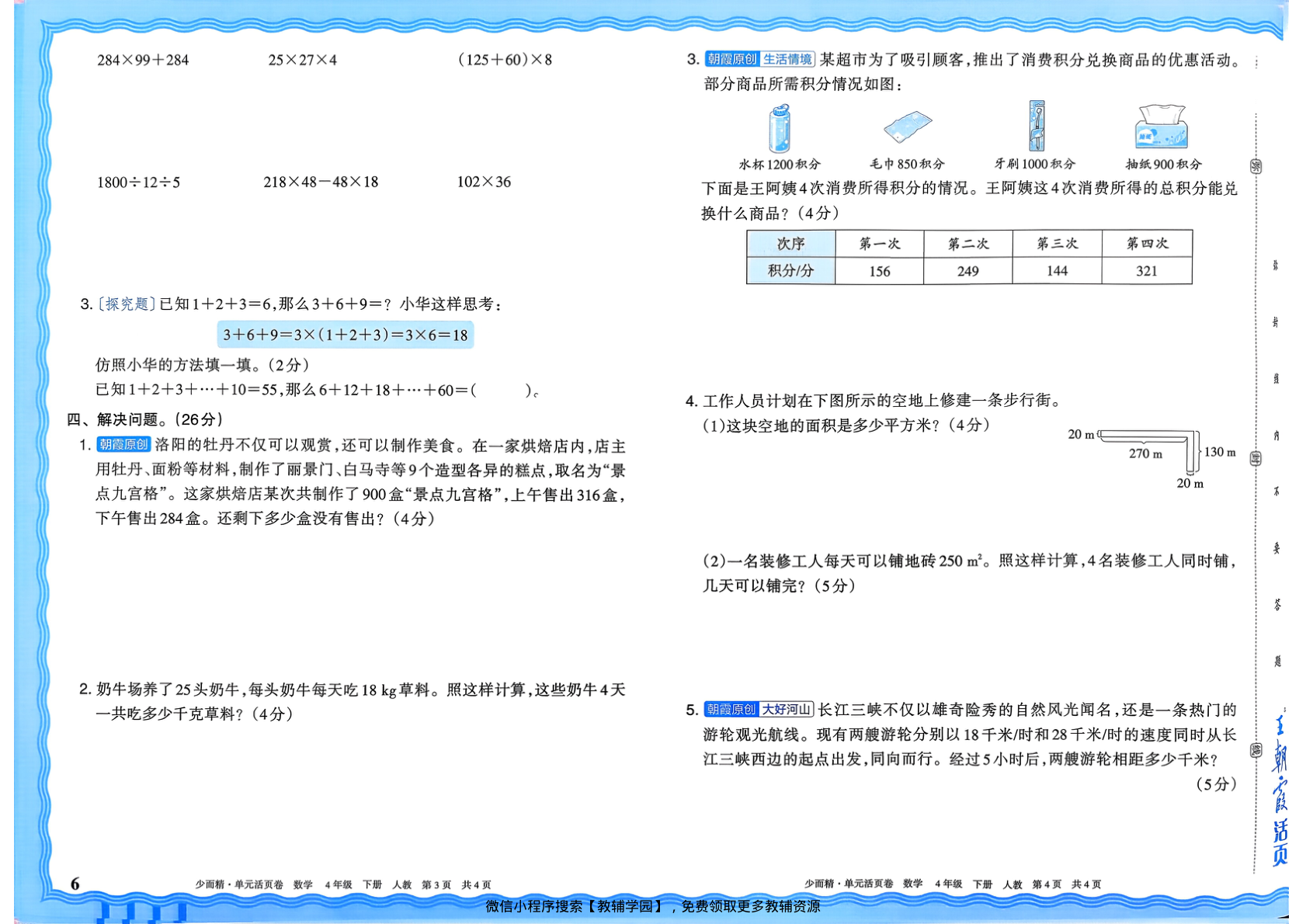Click table cell with value 249

(968, 271)
